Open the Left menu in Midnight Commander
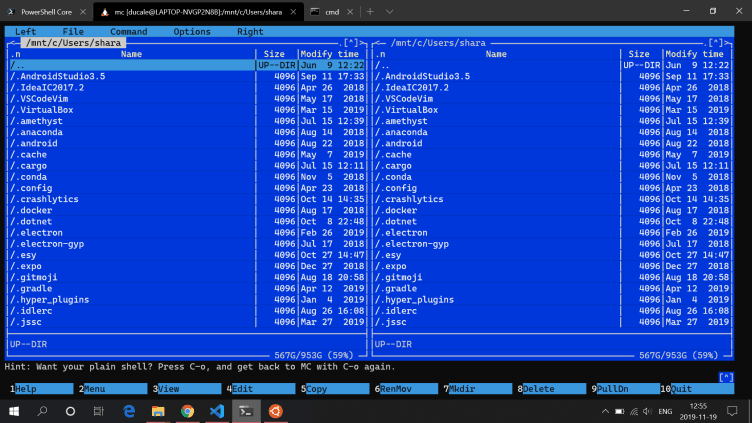Image resolution: width=752 pixels, height=423 pixels. [x=27, y=32]
